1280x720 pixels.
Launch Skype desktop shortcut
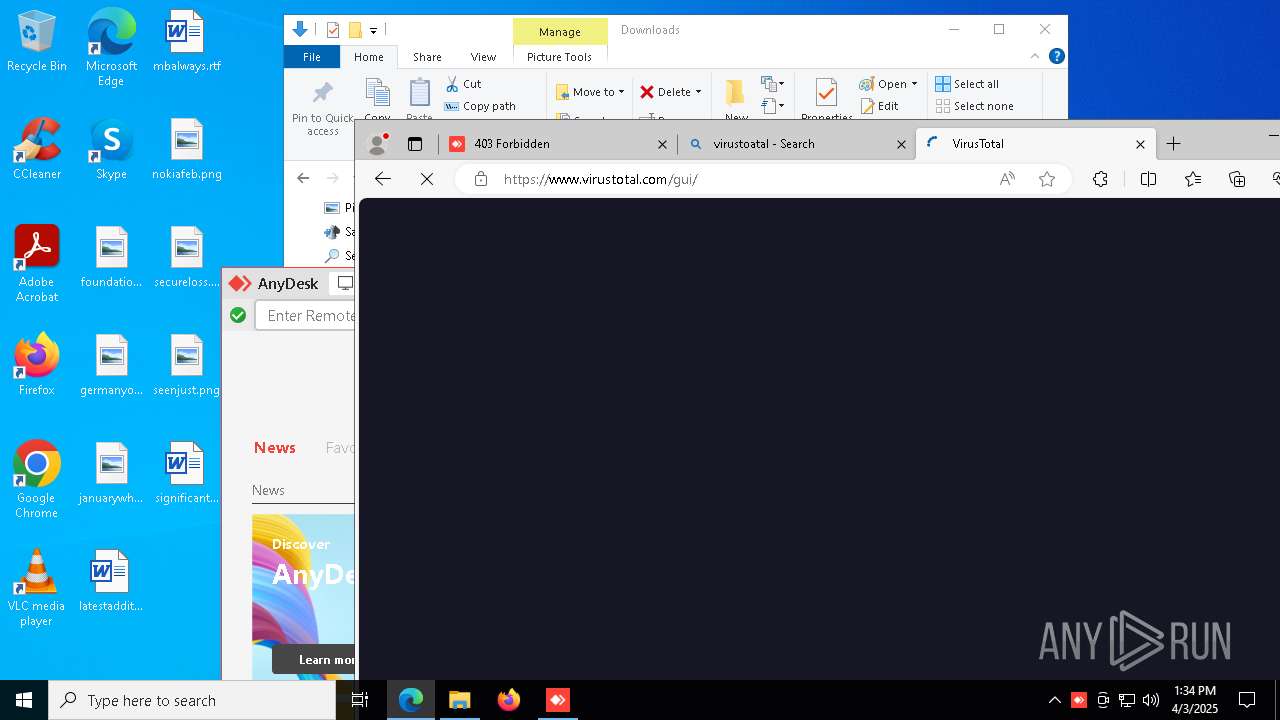click(x=111, y=150)
